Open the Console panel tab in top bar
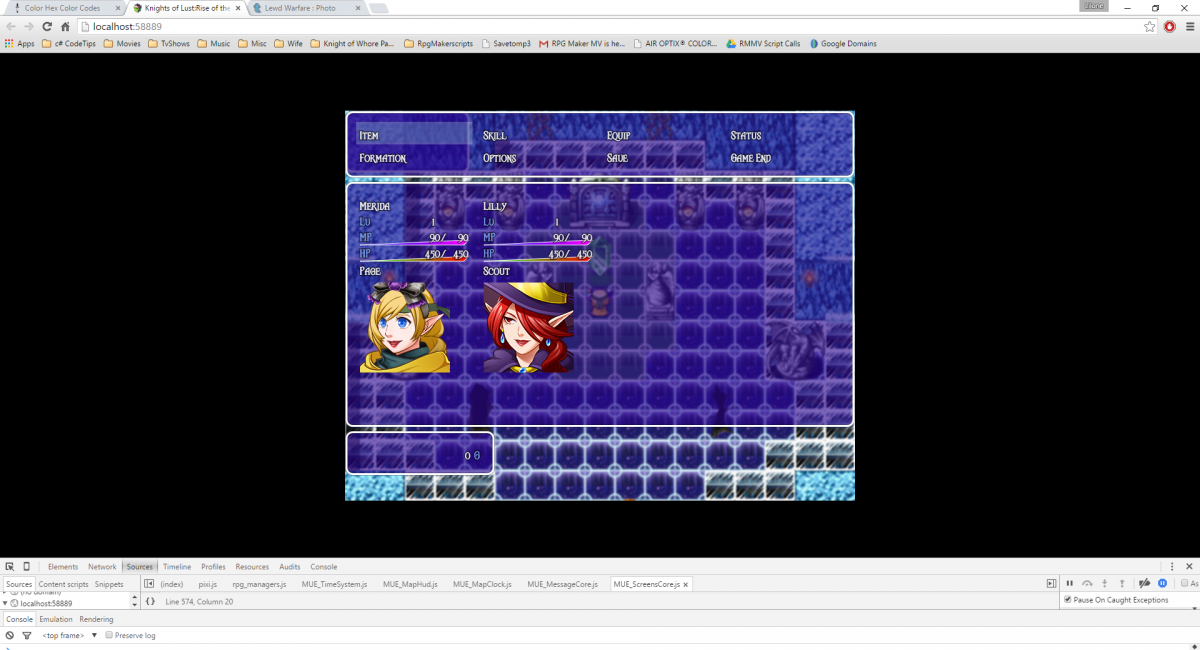1200x650 pixels. [x=324, y=566]
